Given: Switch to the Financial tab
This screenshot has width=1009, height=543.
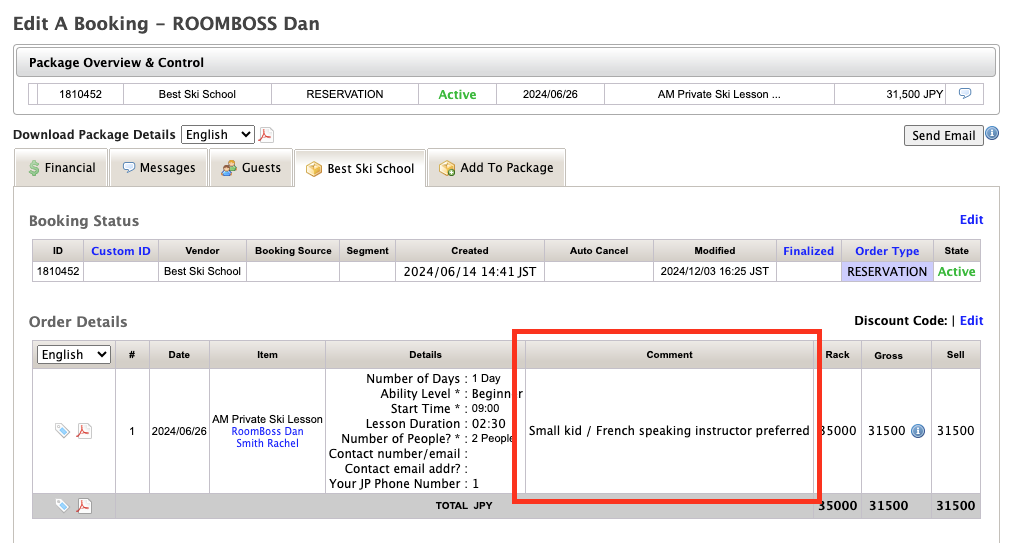Looking at the screenshot, I should [62, 168].
